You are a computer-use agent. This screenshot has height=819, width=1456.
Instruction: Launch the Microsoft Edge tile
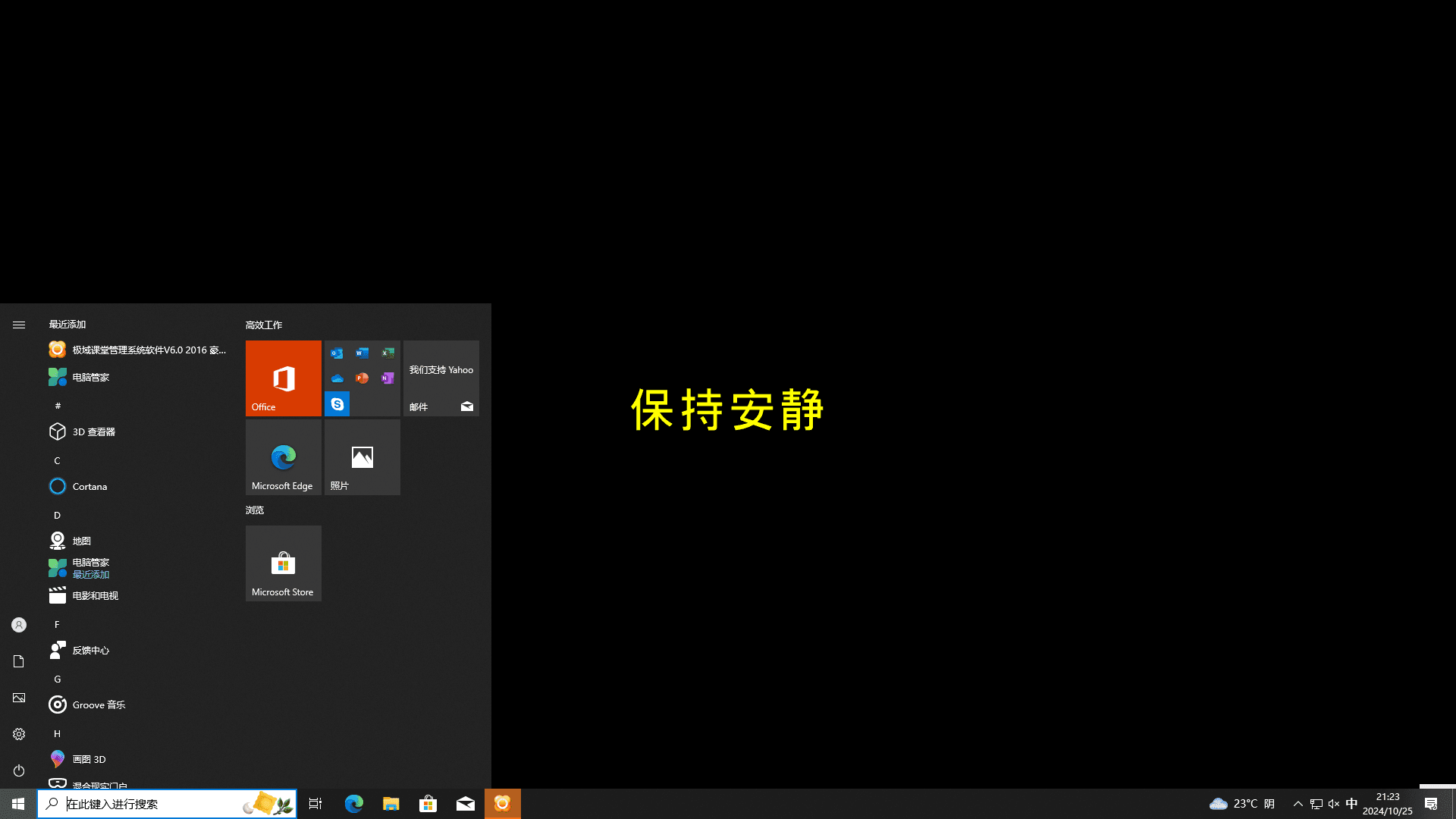[283, 457]
